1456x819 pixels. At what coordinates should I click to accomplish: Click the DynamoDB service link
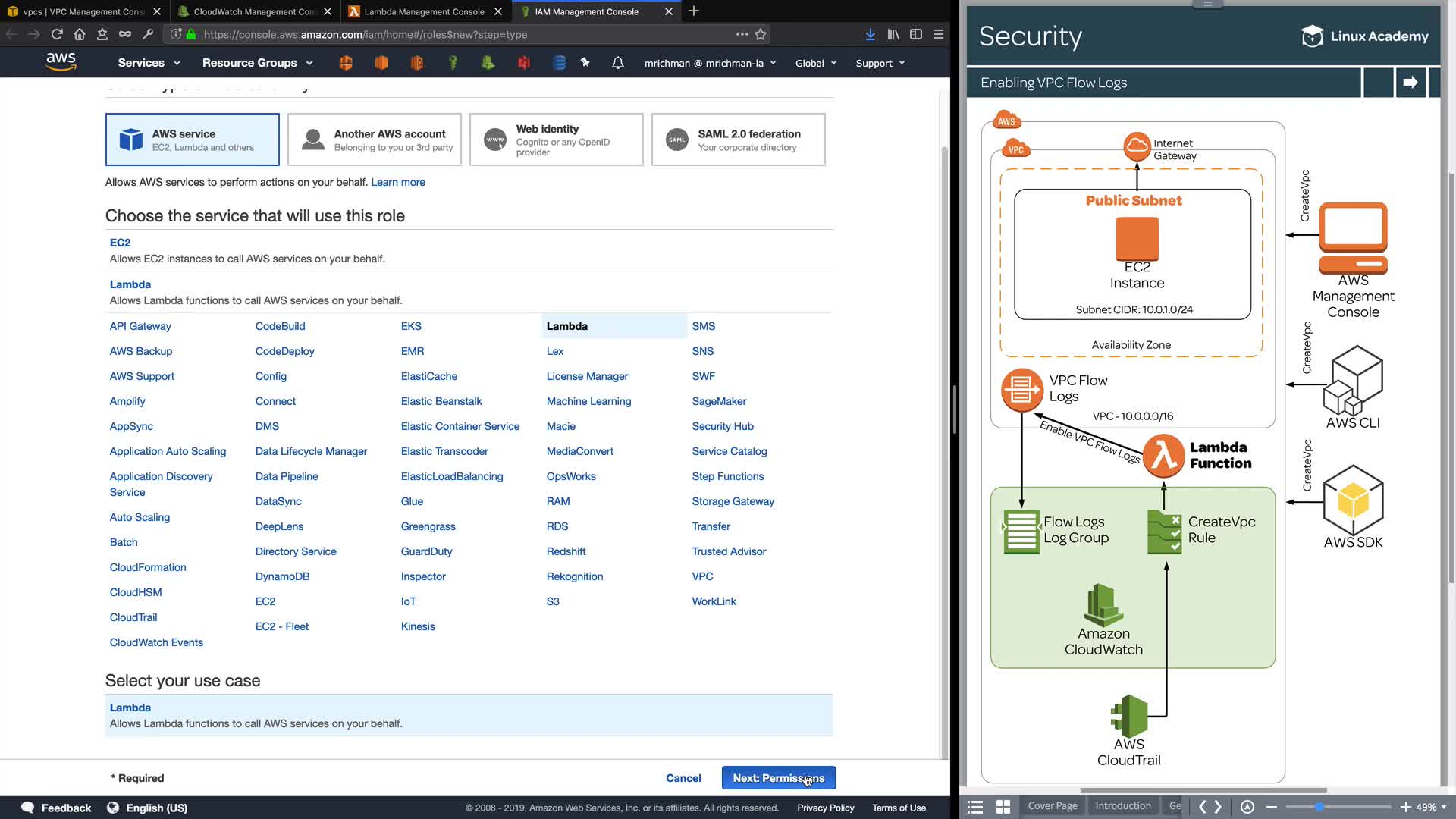click(282, 576)
